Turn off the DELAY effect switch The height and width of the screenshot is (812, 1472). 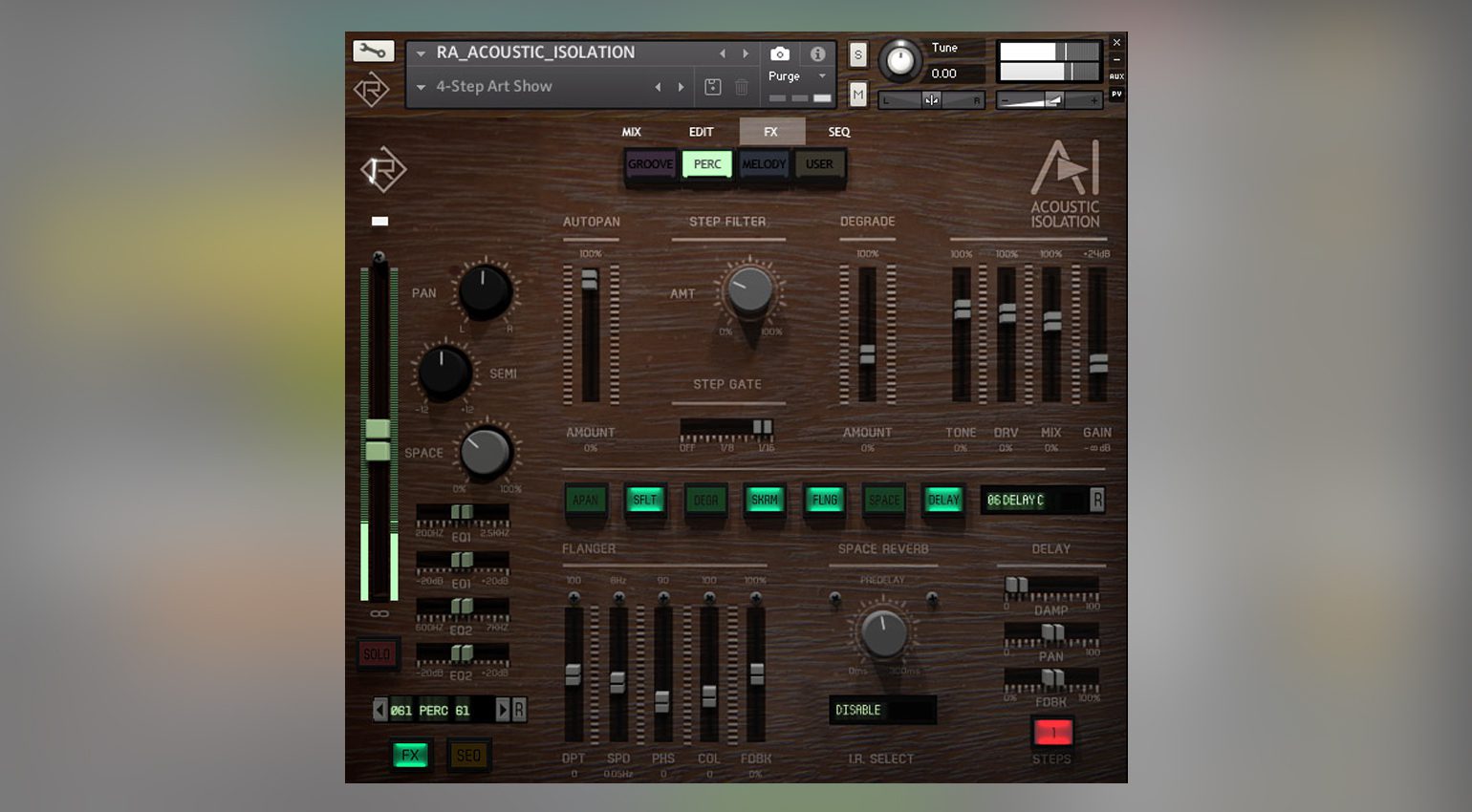tap(943, 500)
